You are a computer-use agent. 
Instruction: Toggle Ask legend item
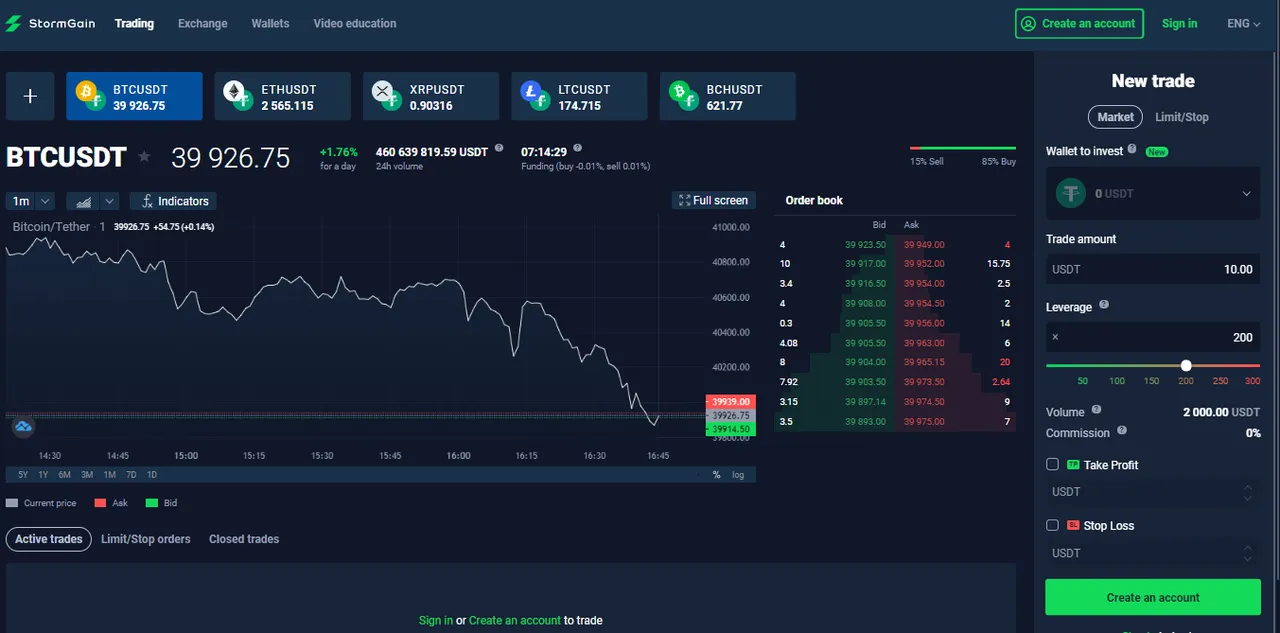[x=111, y=503]
